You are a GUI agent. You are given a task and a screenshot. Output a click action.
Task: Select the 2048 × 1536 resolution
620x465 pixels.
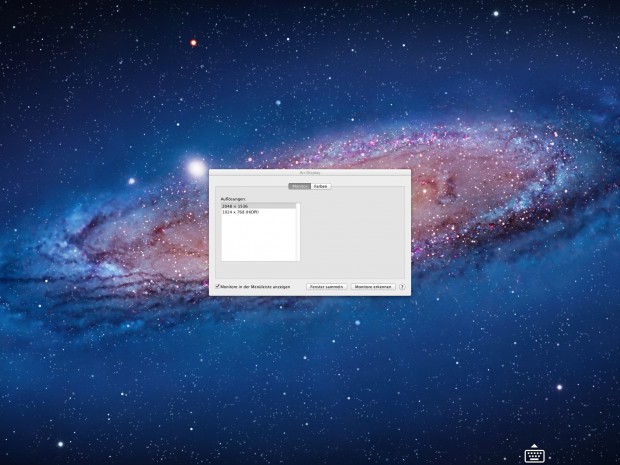(x=258, y=206)
